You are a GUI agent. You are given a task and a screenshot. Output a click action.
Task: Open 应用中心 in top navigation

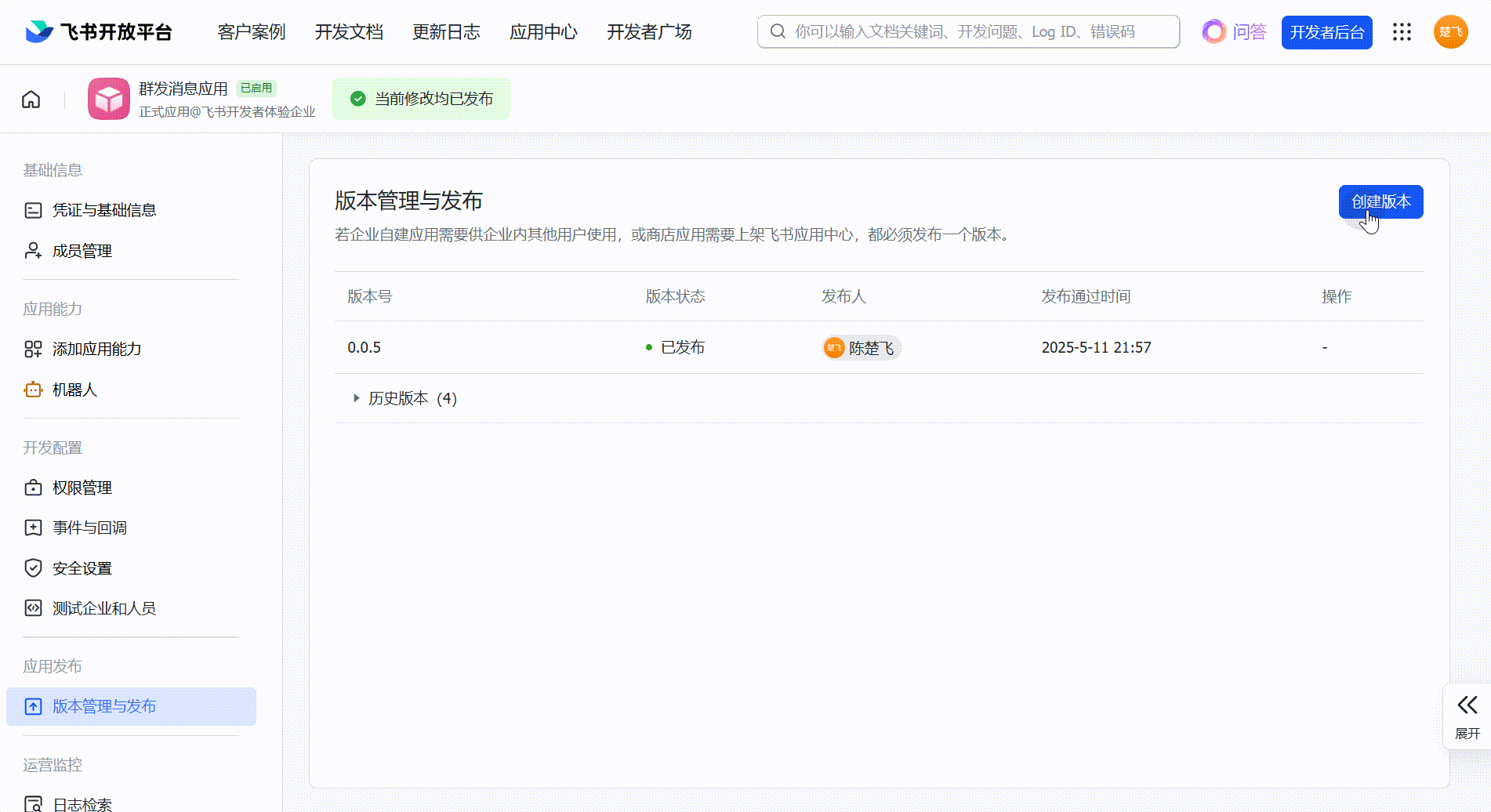543,32
